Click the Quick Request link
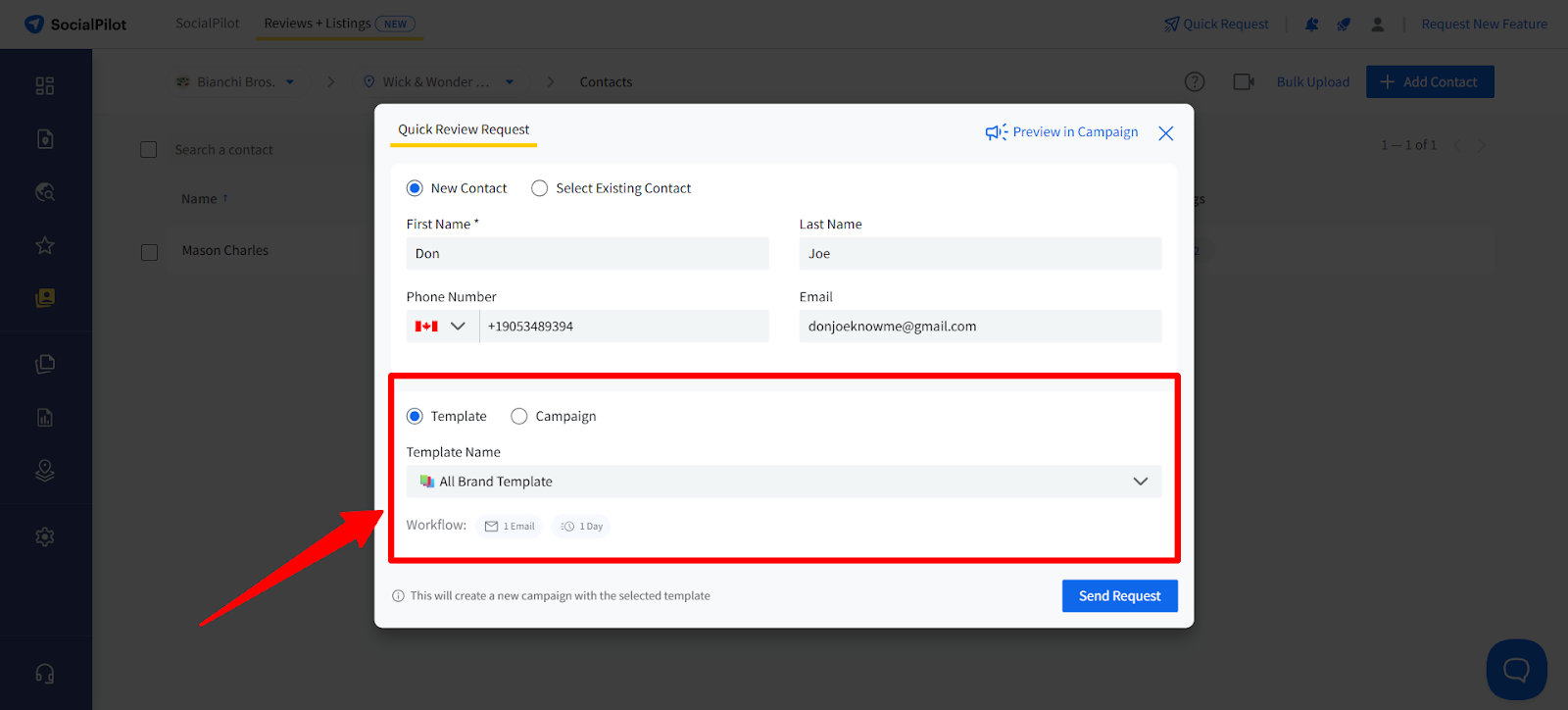This screenshot has height=710, width=1568. (x=1216, y=25)
